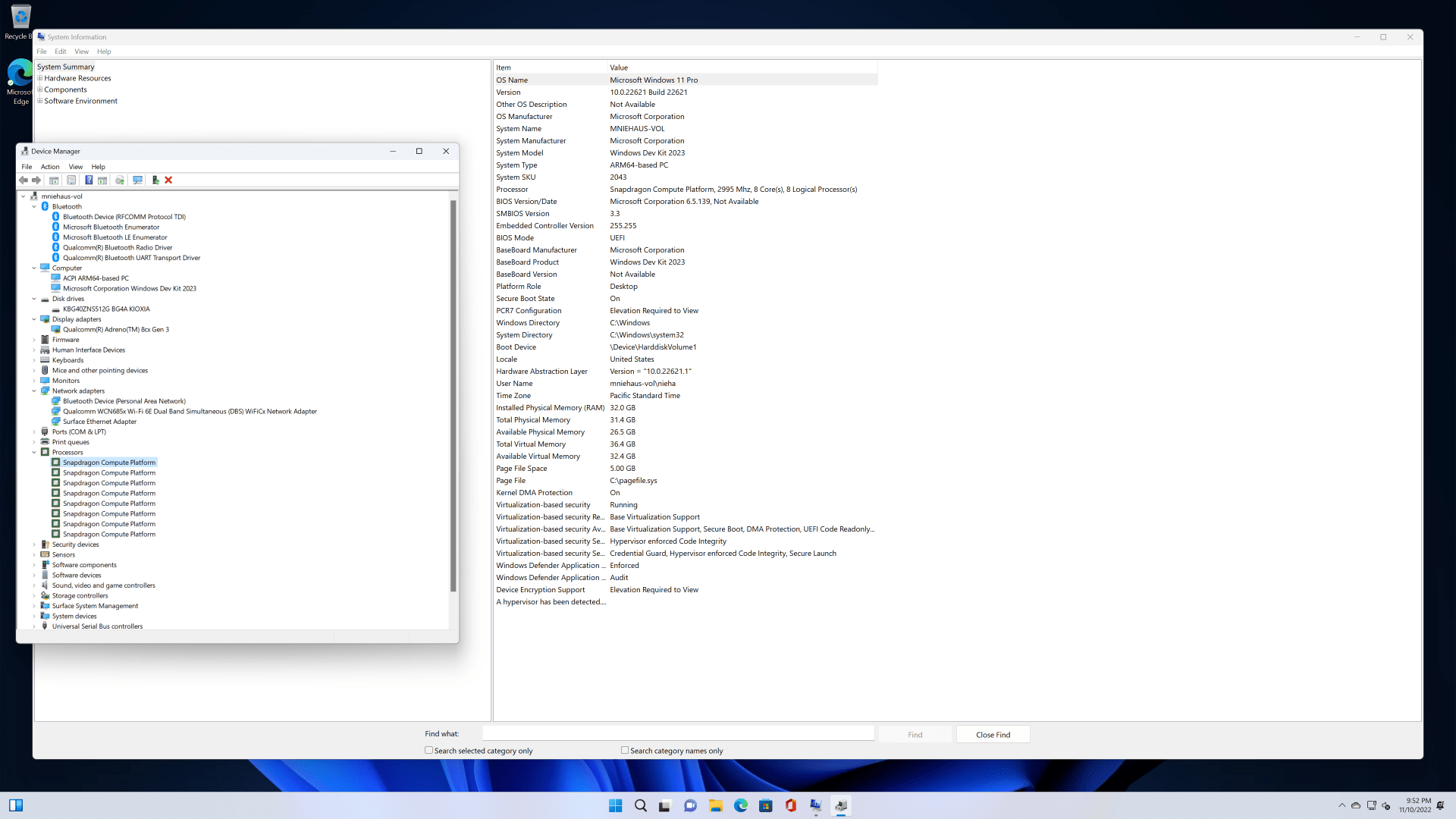Click the red Uninstall device toolbar icon

click(x=168, y=180)
